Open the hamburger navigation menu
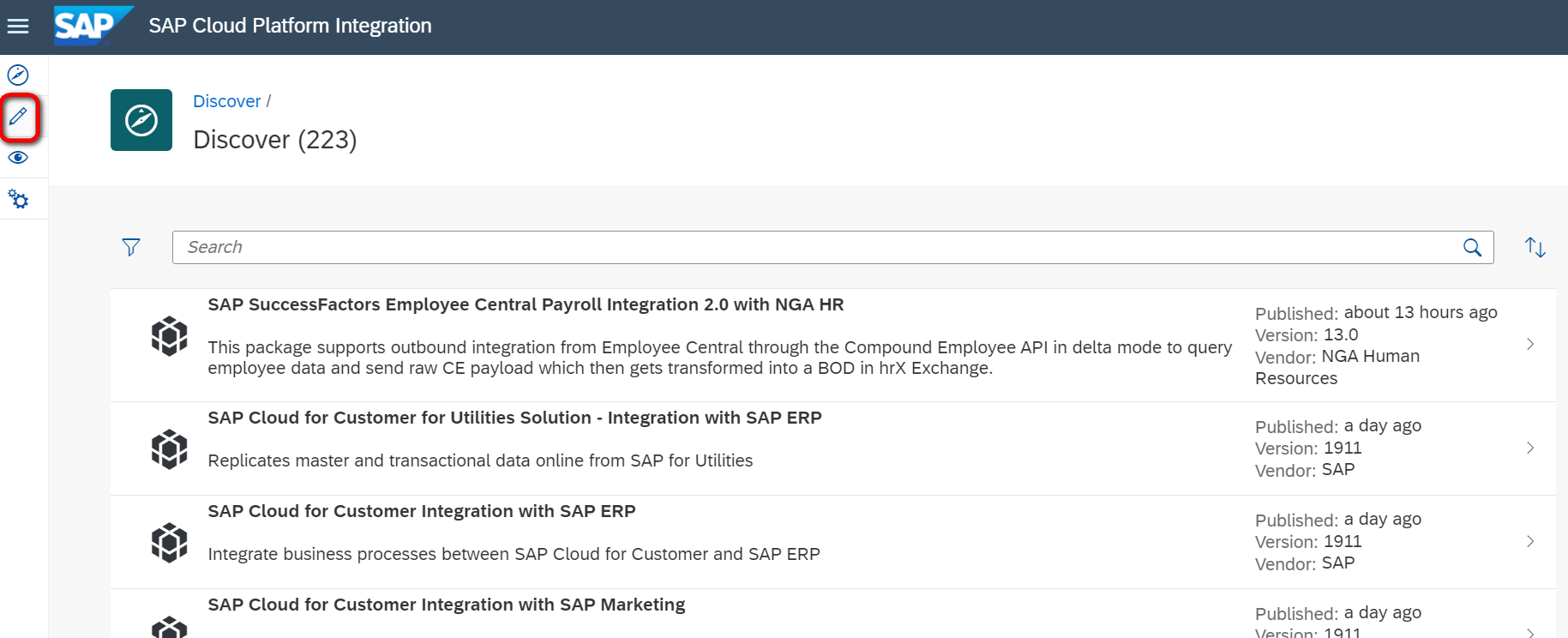 [x=18, y=27]
